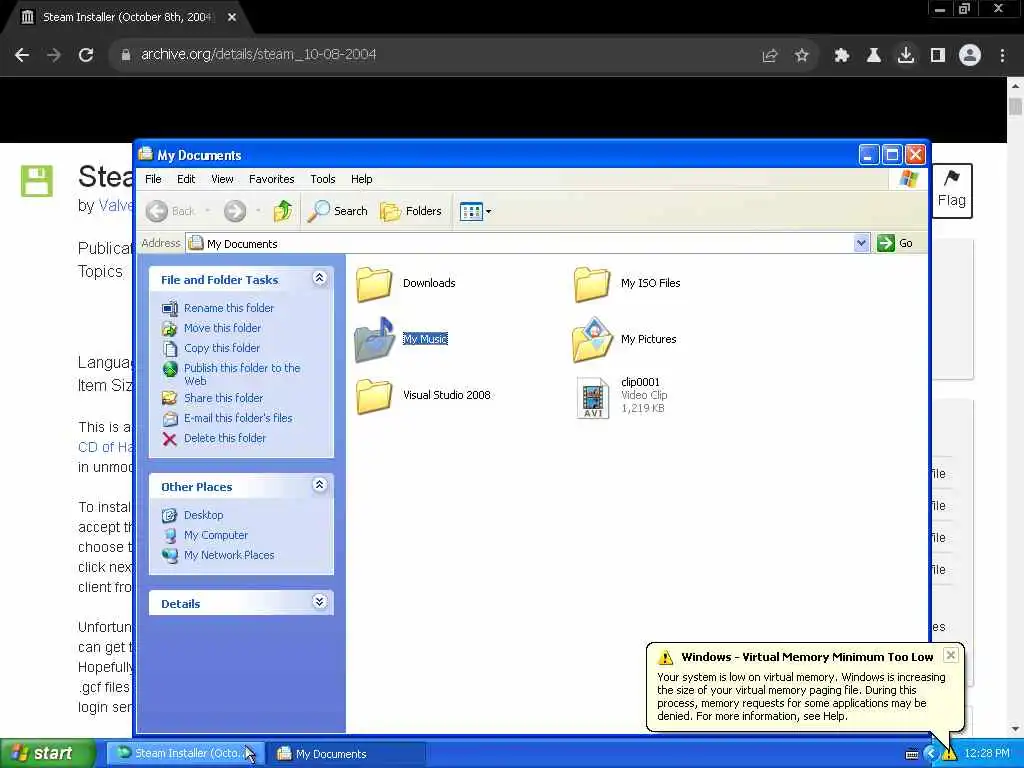
Task: Go back in the browser window
Action: click(22, 55)
